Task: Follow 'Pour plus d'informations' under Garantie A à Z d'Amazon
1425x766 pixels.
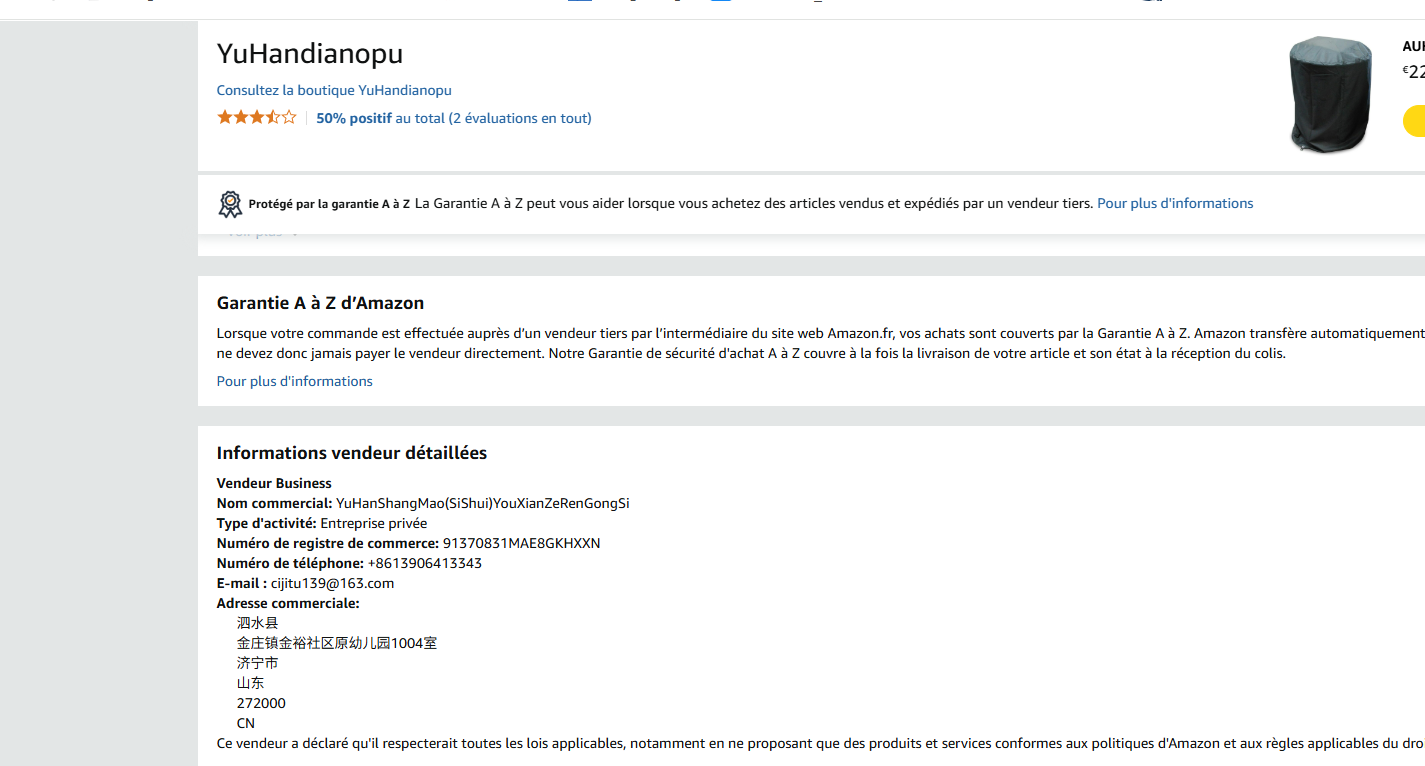Action: (295, 381)
